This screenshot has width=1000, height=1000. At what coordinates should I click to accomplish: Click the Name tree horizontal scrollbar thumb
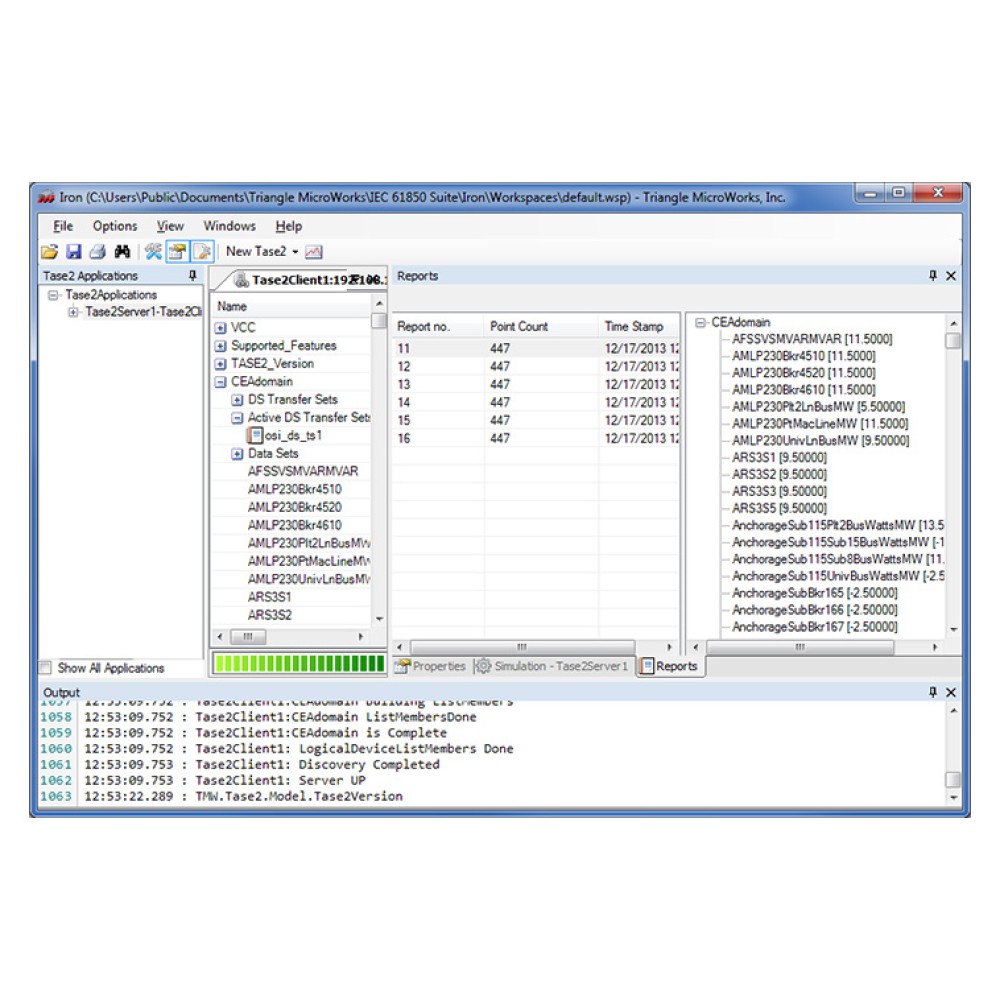[248, 636]
